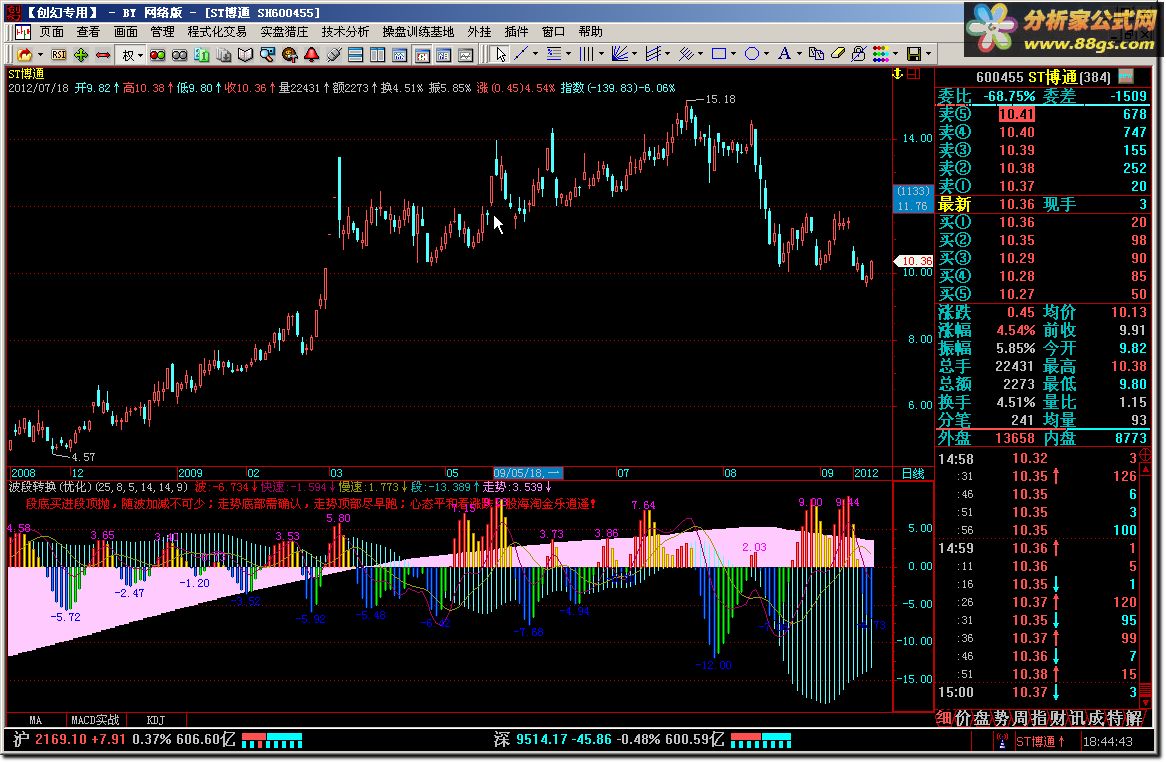
Task: Click the green four-way move arrows icon
Action: point(81,54)
